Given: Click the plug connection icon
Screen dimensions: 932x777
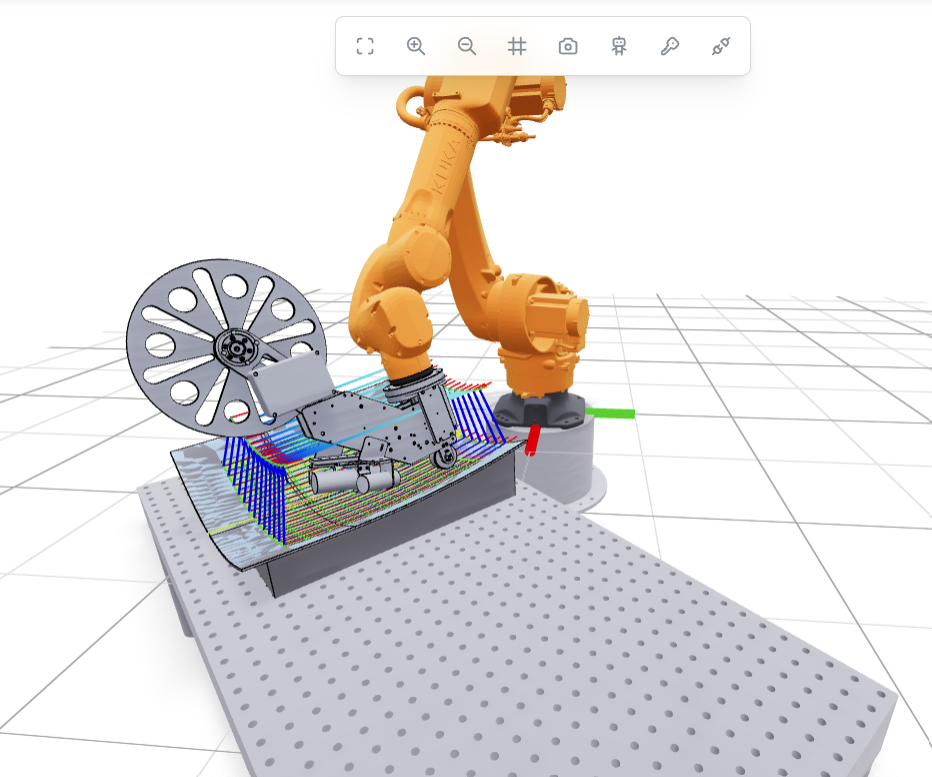Looking at the screenshot, I should (721, 46).
